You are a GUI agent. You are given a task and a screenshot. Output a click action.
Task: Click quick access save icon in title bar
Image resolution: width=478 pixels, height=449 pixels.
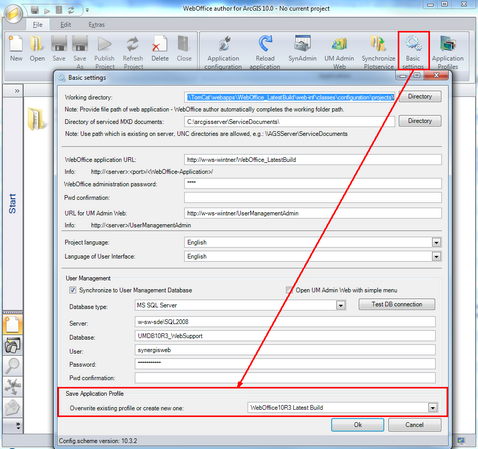tap(34, 10)
